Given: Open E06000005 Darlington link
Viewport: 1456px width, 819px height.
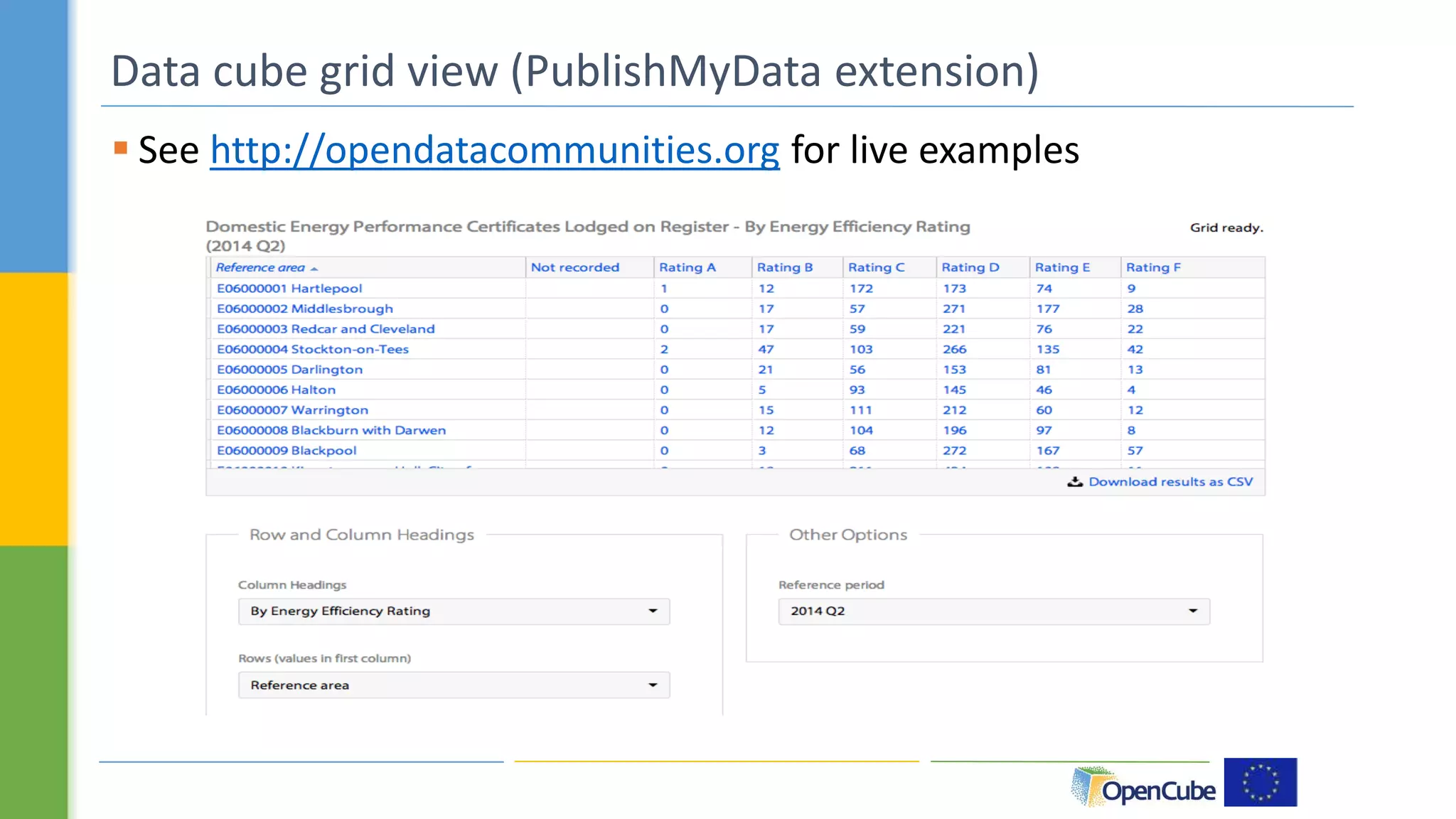Looking at the screenshot, I should pos(289,369).
